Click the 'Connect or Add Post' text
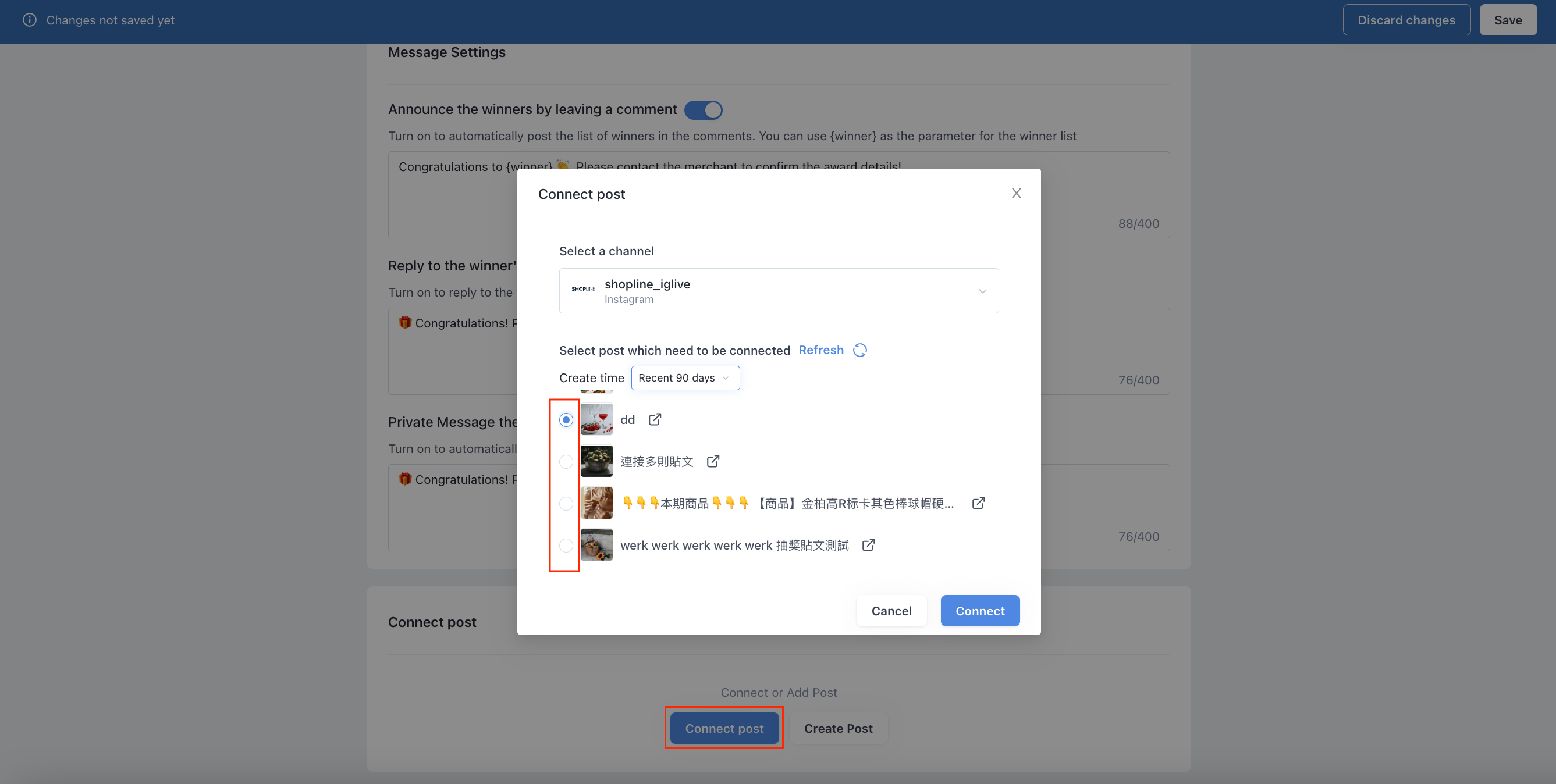Screen dimensions: 1556x784 click(779, 692)
